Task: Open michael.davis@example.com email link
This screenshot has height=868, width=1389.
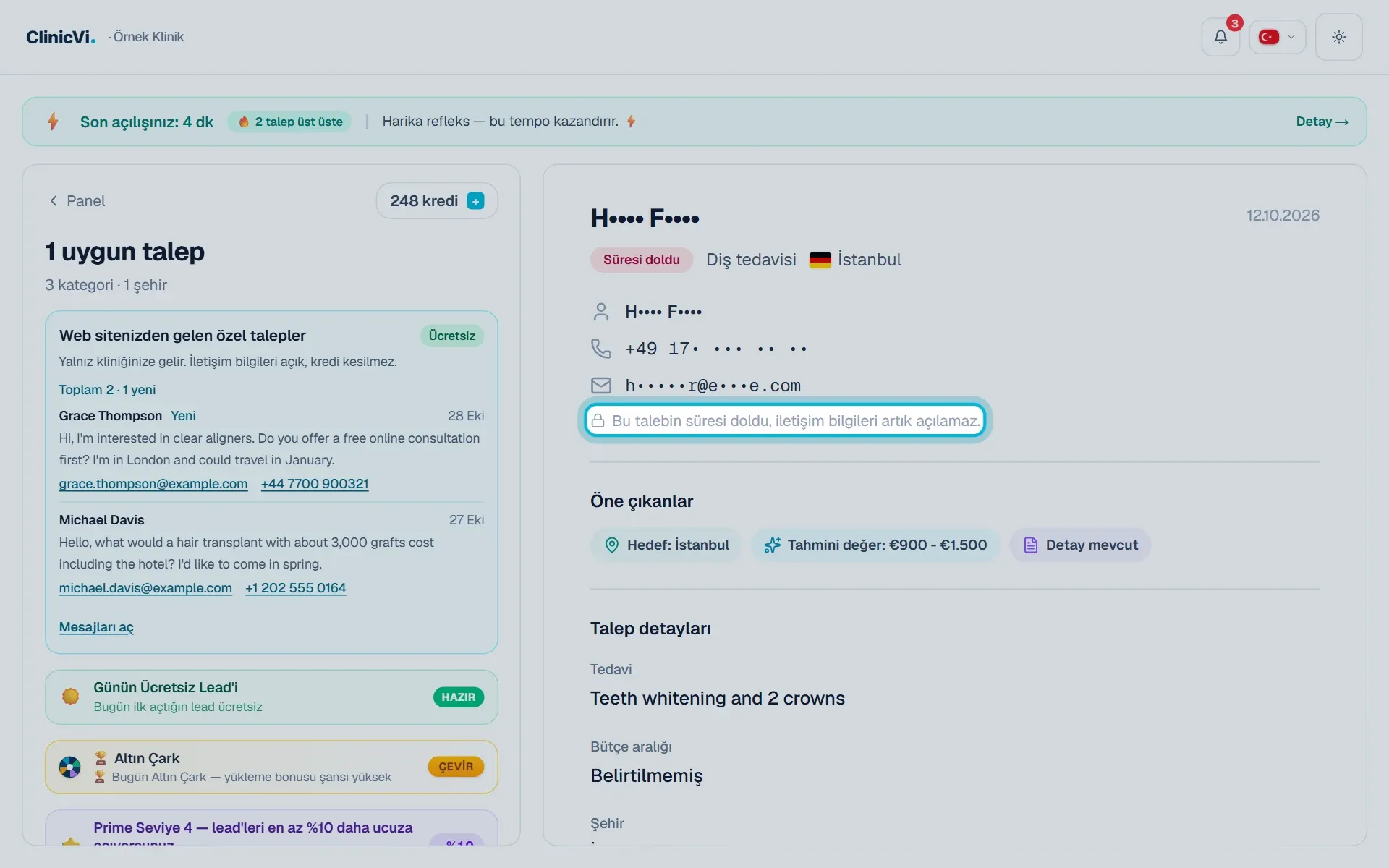Action: coord(145,588)
